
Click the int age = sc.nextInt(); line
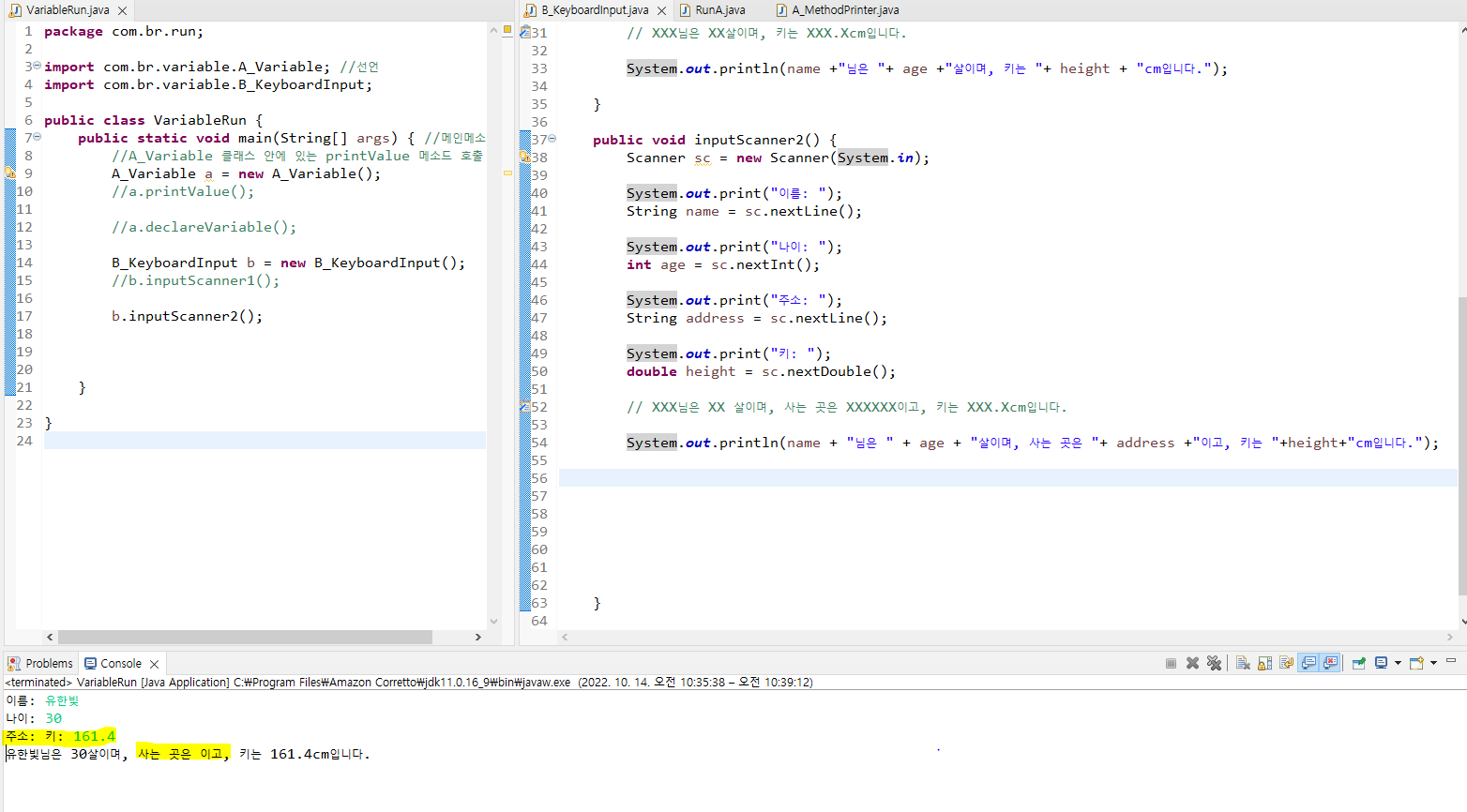tap(723, 264)
